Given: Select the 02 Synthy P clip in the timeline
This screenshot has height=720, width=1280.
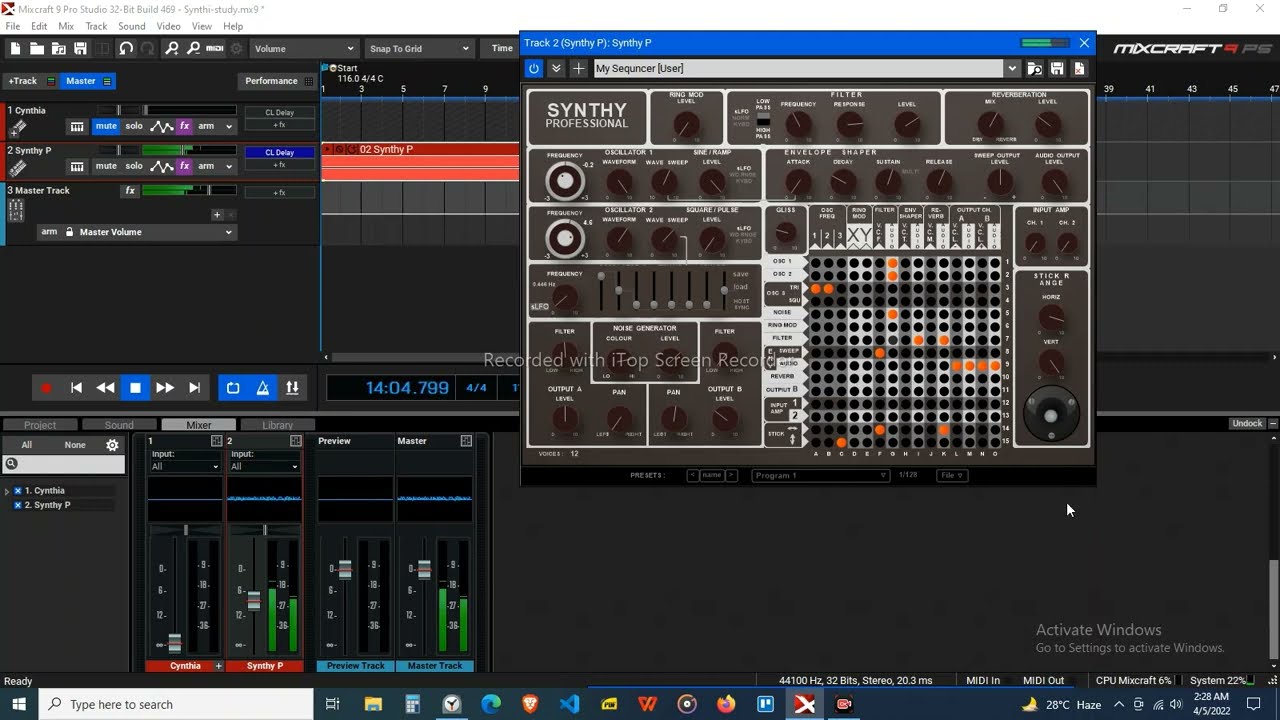Looking at the screenshot, I should click(420, 162).
